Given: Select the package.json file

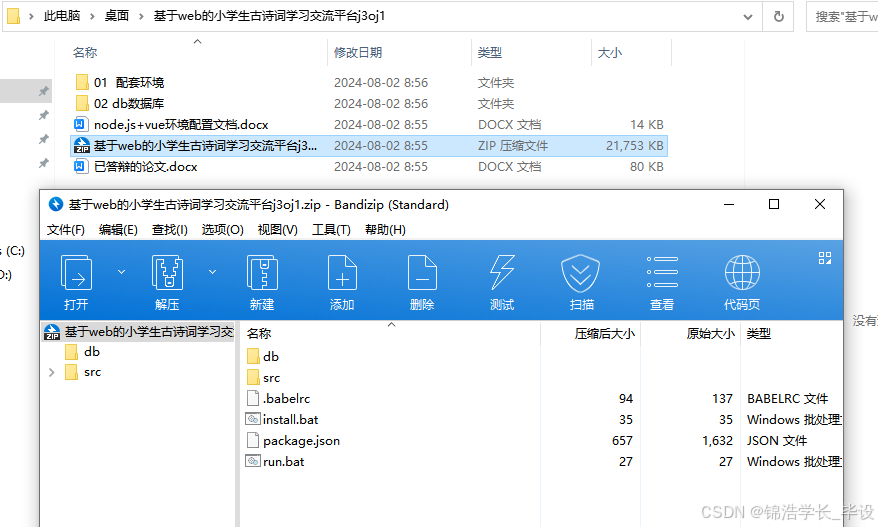Looking at the screenshot, I should point(293,441).
